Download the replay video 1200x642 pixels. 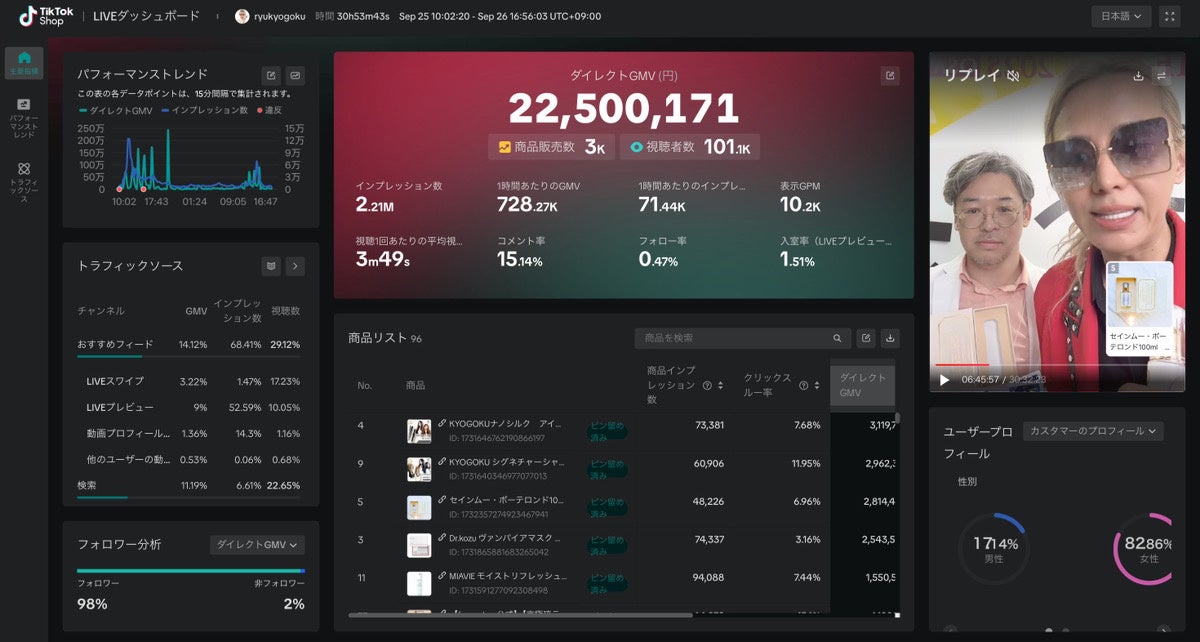[x=1138, y=75]
